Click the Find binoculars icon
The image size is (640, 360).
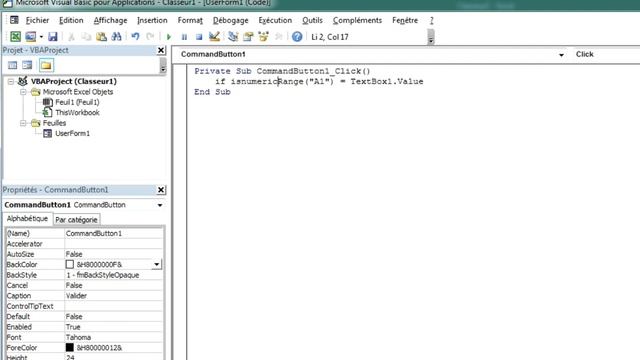(x=116, y=37)
